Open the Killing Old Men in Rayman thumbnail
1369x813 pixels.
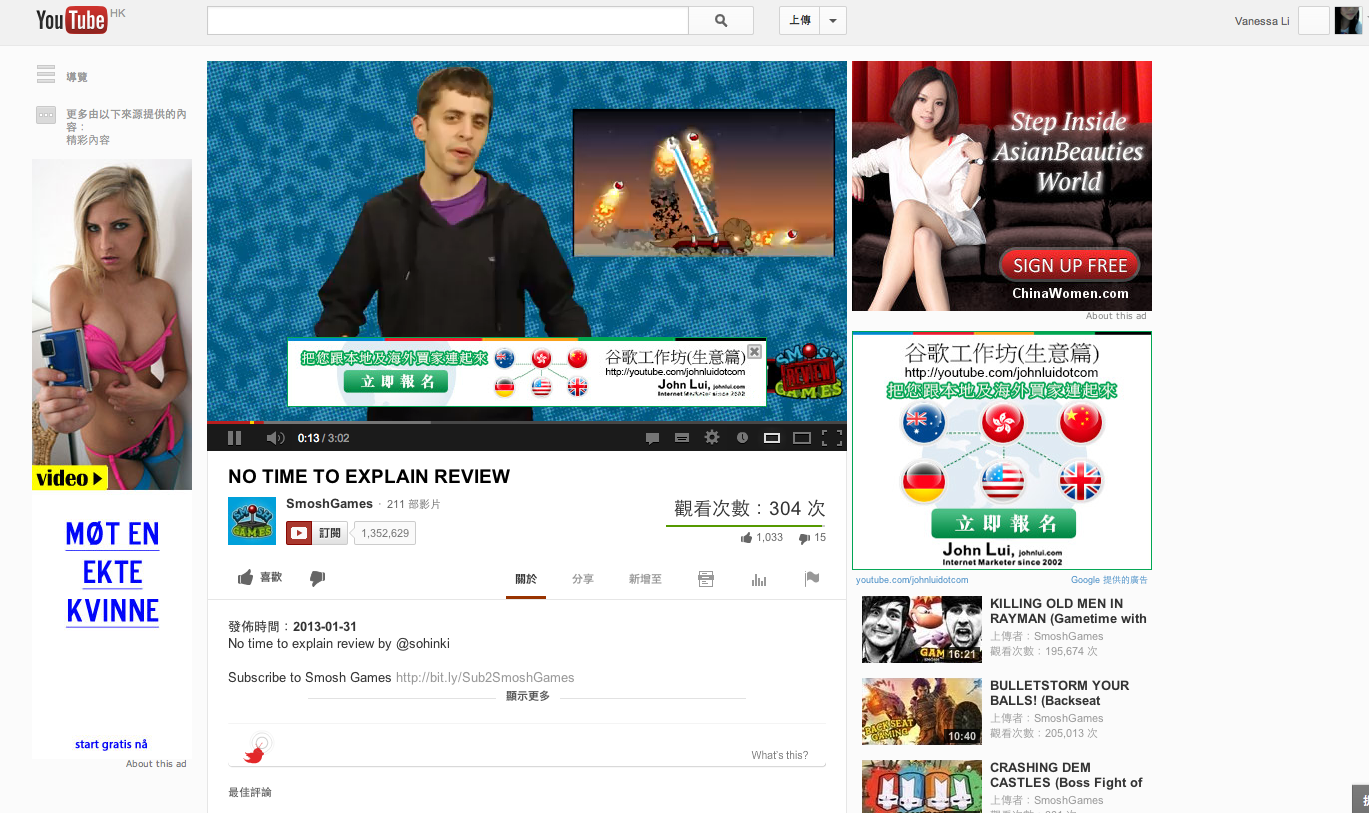(922, 629)
